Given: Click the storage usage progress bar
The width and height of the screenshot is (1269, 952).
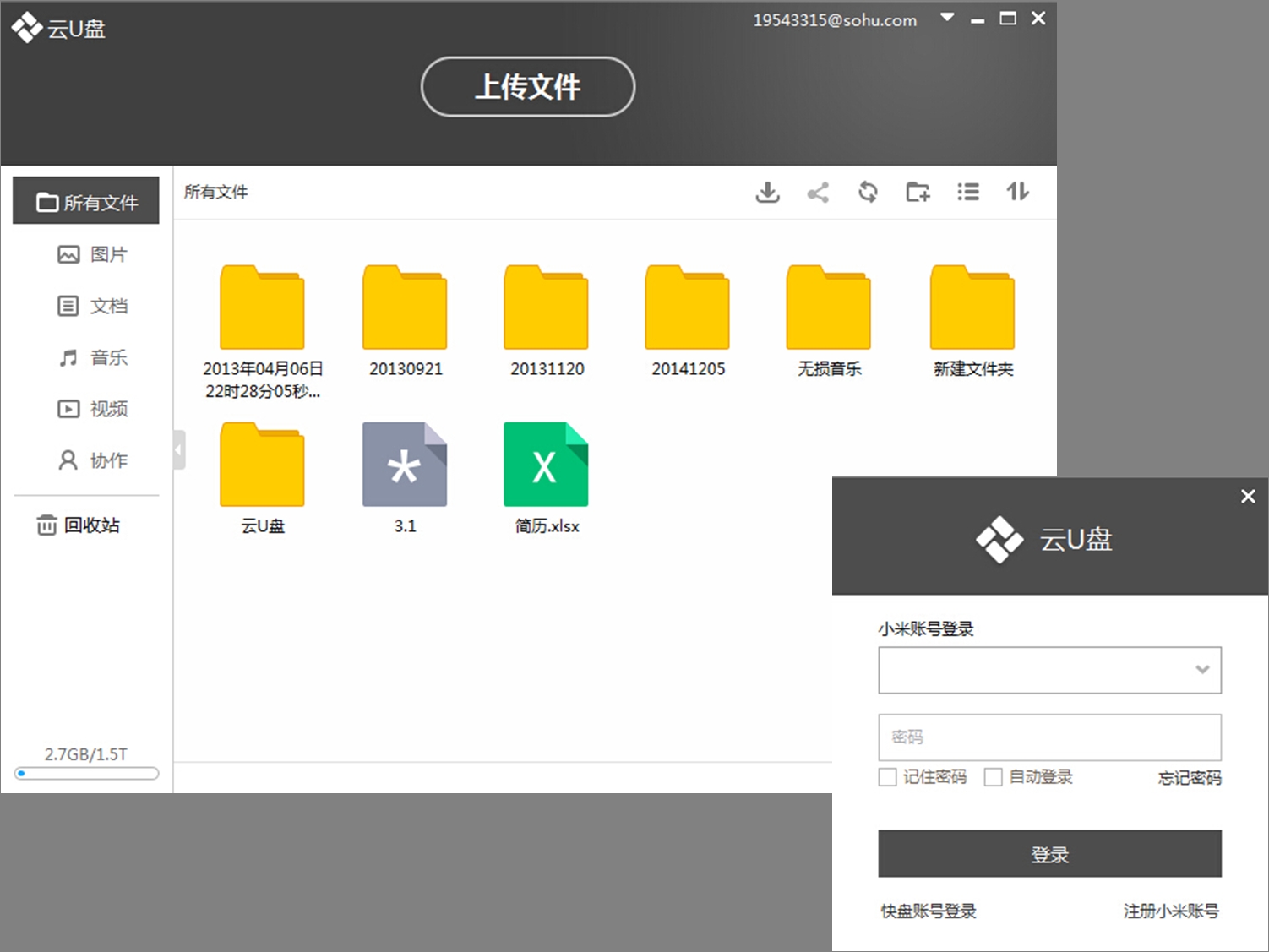Looking at the screenshot, I should click(x=85, y=773).
